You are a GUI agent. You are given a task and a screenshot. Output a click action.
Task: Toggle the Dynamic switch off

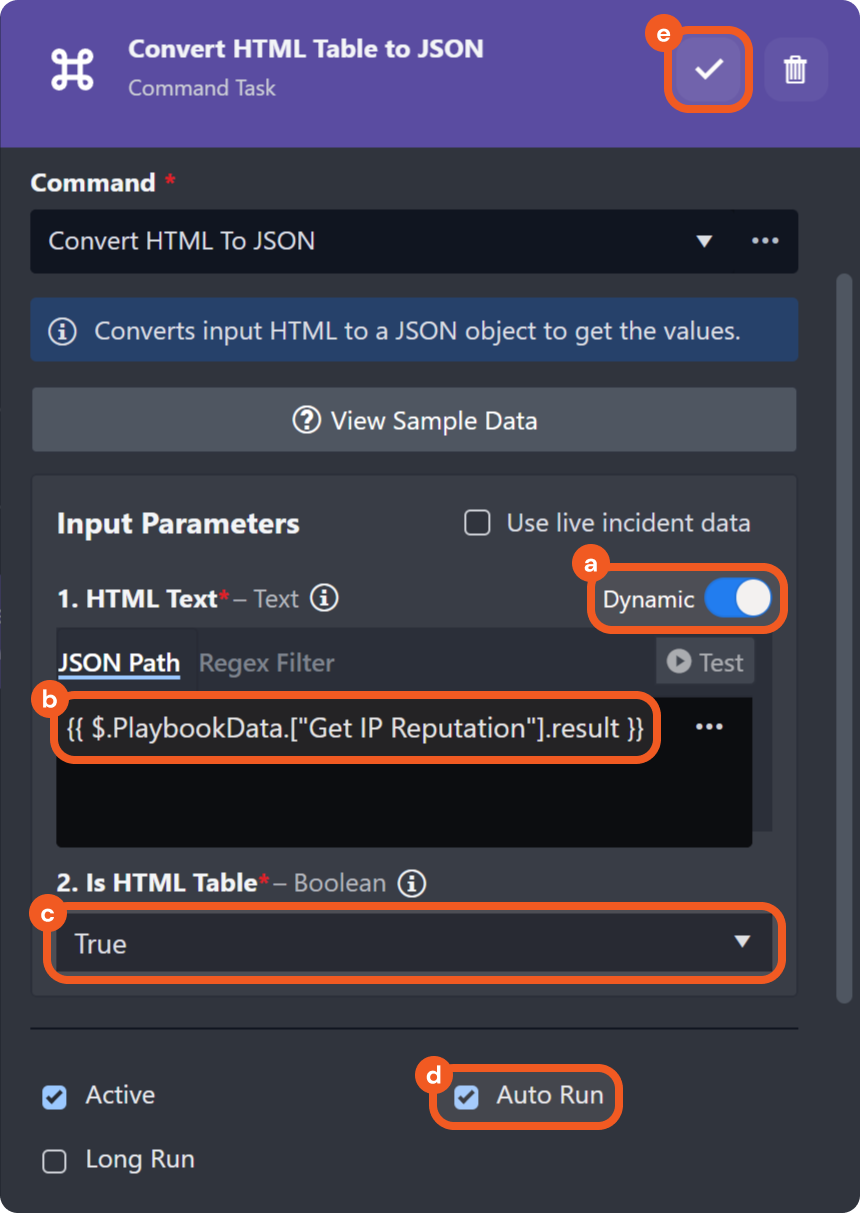click(x=737, y=599)
